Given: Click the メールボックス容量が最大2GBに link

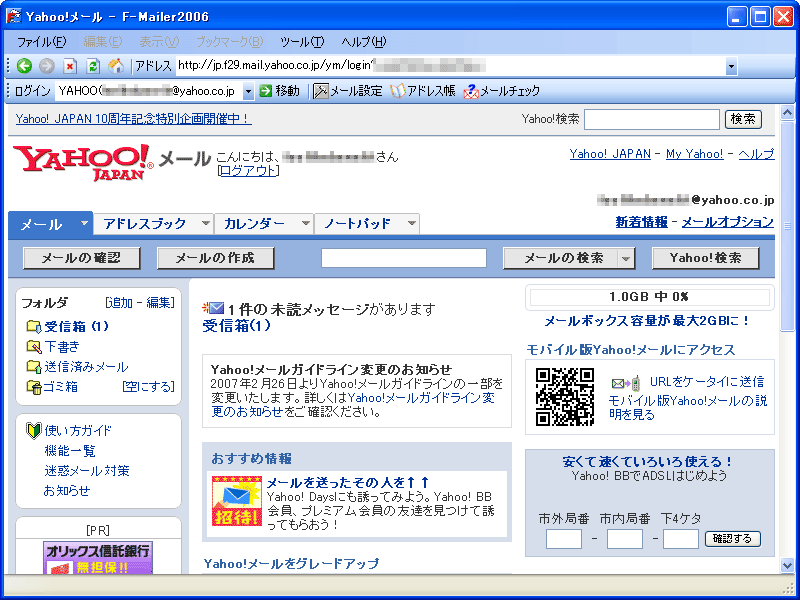Looking at the screenshot, I should (x=647, y=321).
